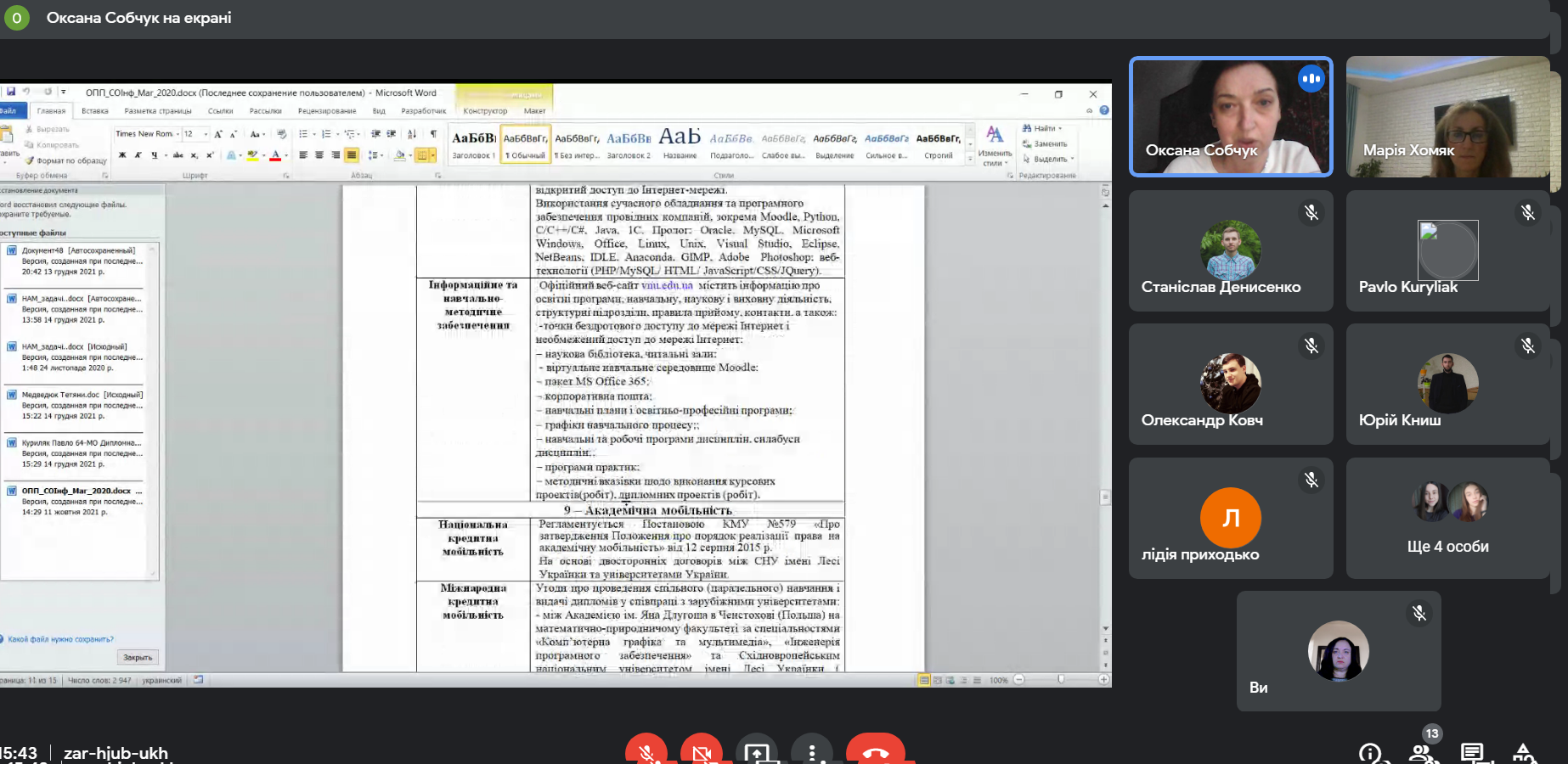The height and width of the screenshot is (764, 1568).
Task: Open the three-dot more options menu
Action: 812,751
